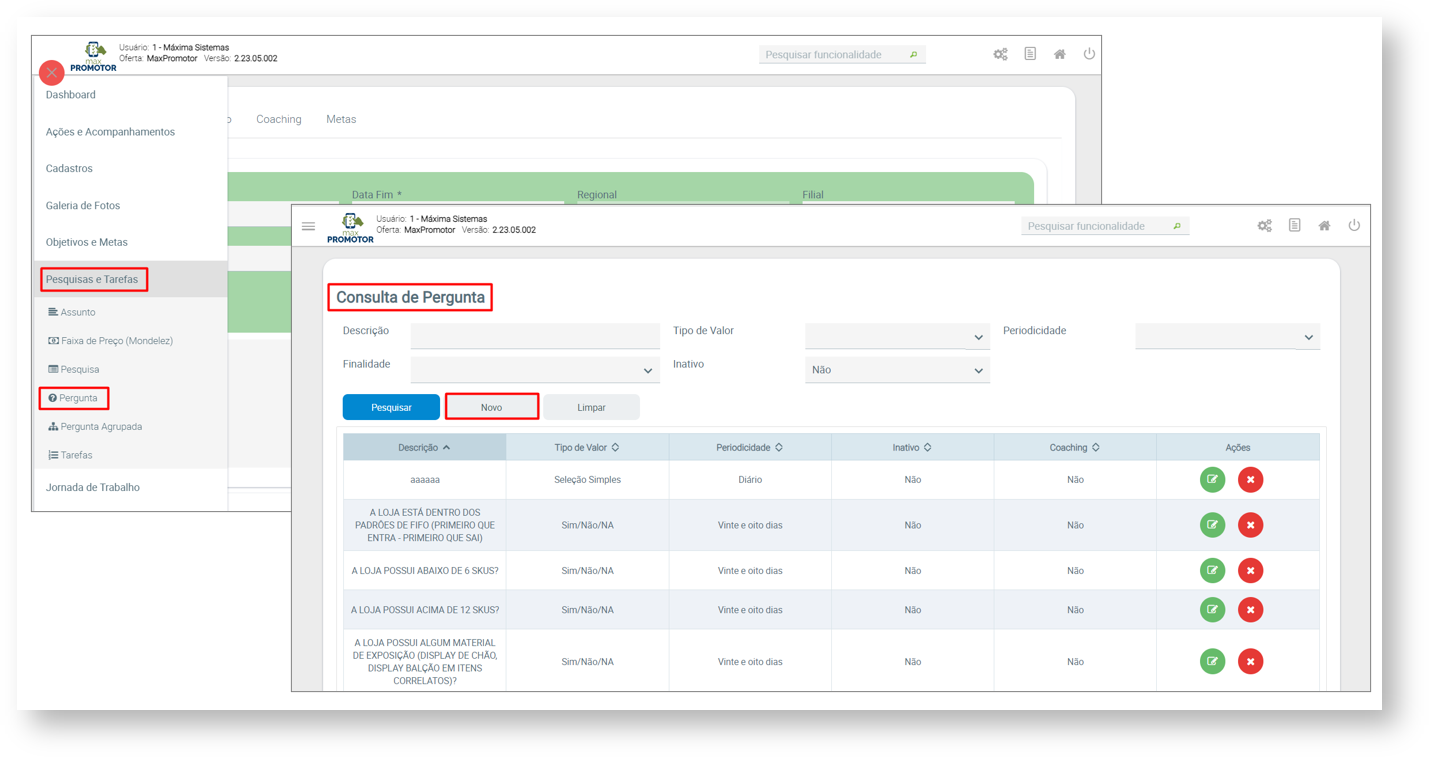The image size is (1430, 758).
Task: Click the blue Pesquisar button
Action: pyautogui.click(x=391, y=407)
